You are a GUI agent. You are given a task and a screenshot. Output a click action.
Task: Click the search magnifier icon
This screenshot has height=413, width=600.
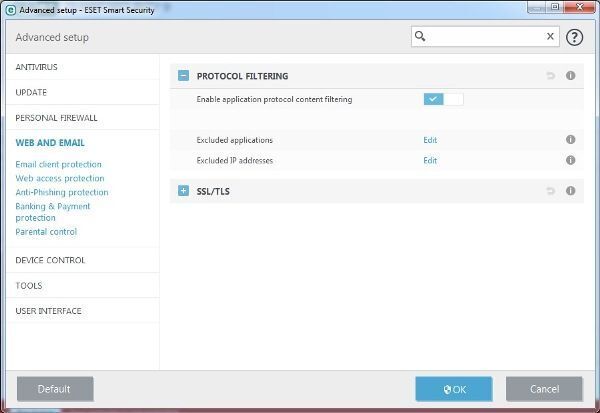coord(420,36)
